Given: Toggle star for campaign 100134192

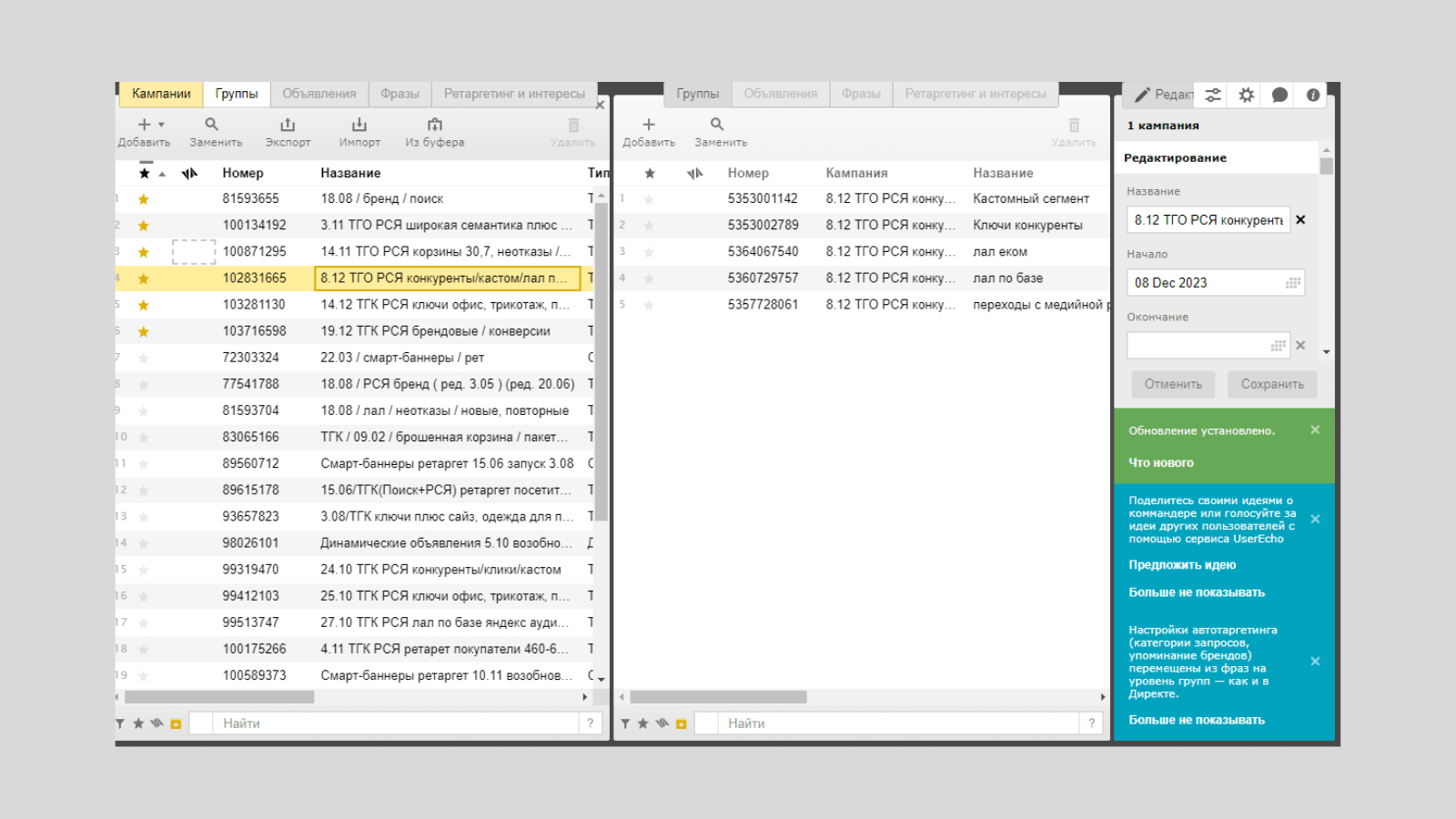Looking at the screenshot, I should (x=144, y=226).
